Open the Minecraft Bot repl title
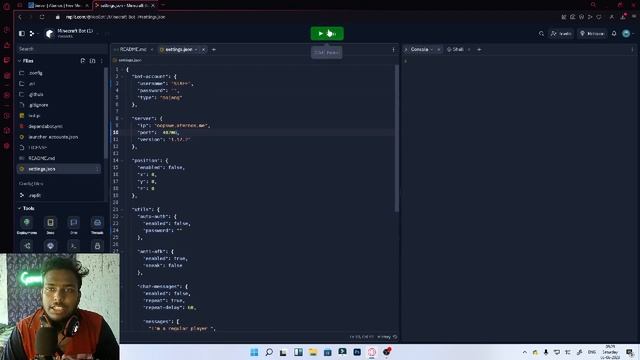This screenshot has width=640, height=360. click(75, 31)
